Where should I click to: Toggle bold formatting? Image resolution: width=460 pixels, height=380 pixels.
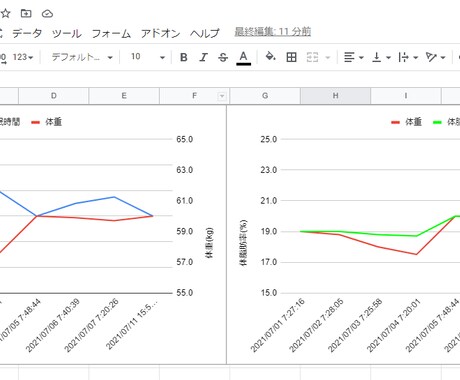pos(184,57)
